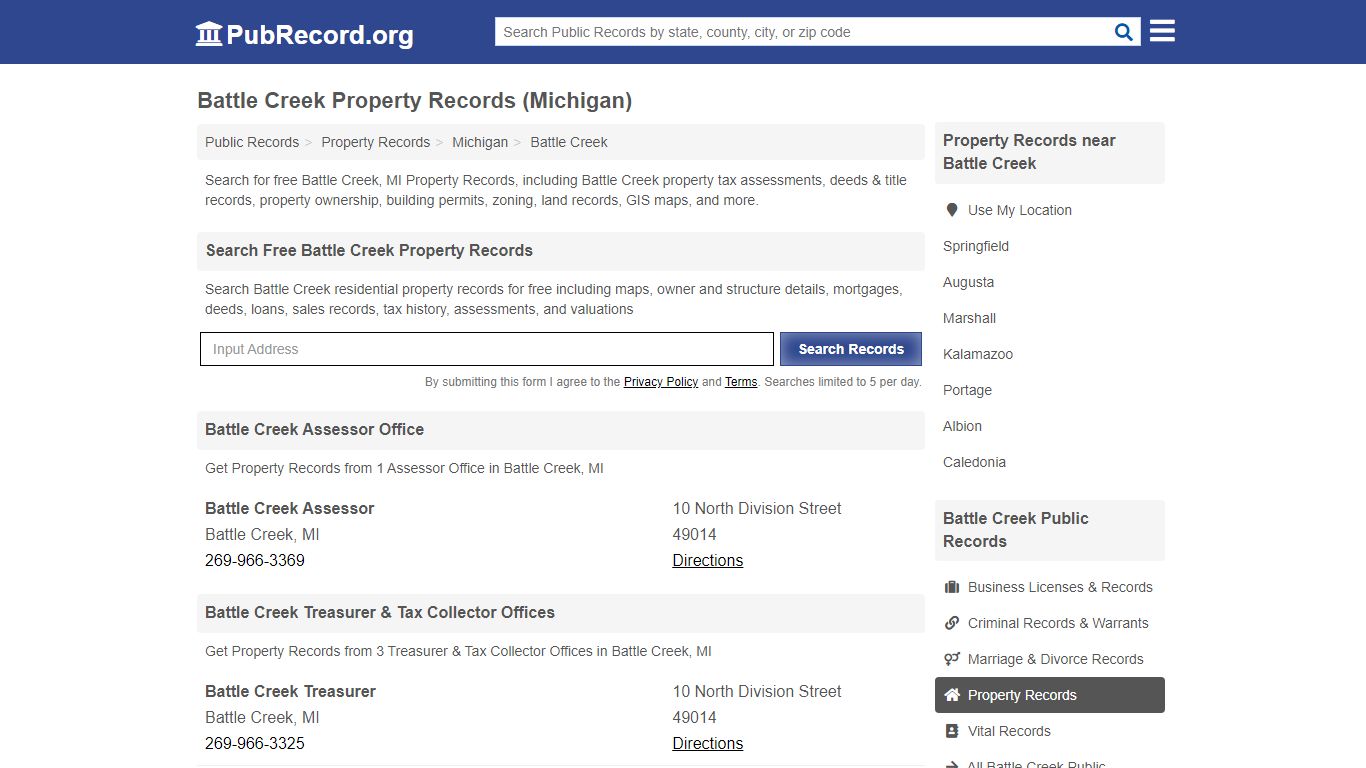
Task: Click Directions for Battle Creek Assessor
Action: (708, 560)
